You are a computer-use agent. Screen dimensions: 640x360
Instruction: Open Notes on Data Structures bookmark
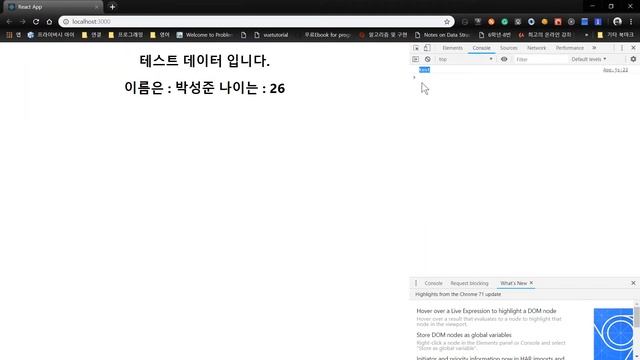[442, 35]
